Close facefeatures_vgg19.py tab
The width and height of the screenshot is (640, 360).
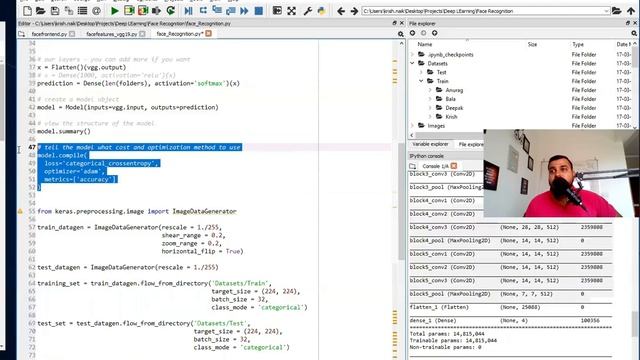tap(142, 33)
